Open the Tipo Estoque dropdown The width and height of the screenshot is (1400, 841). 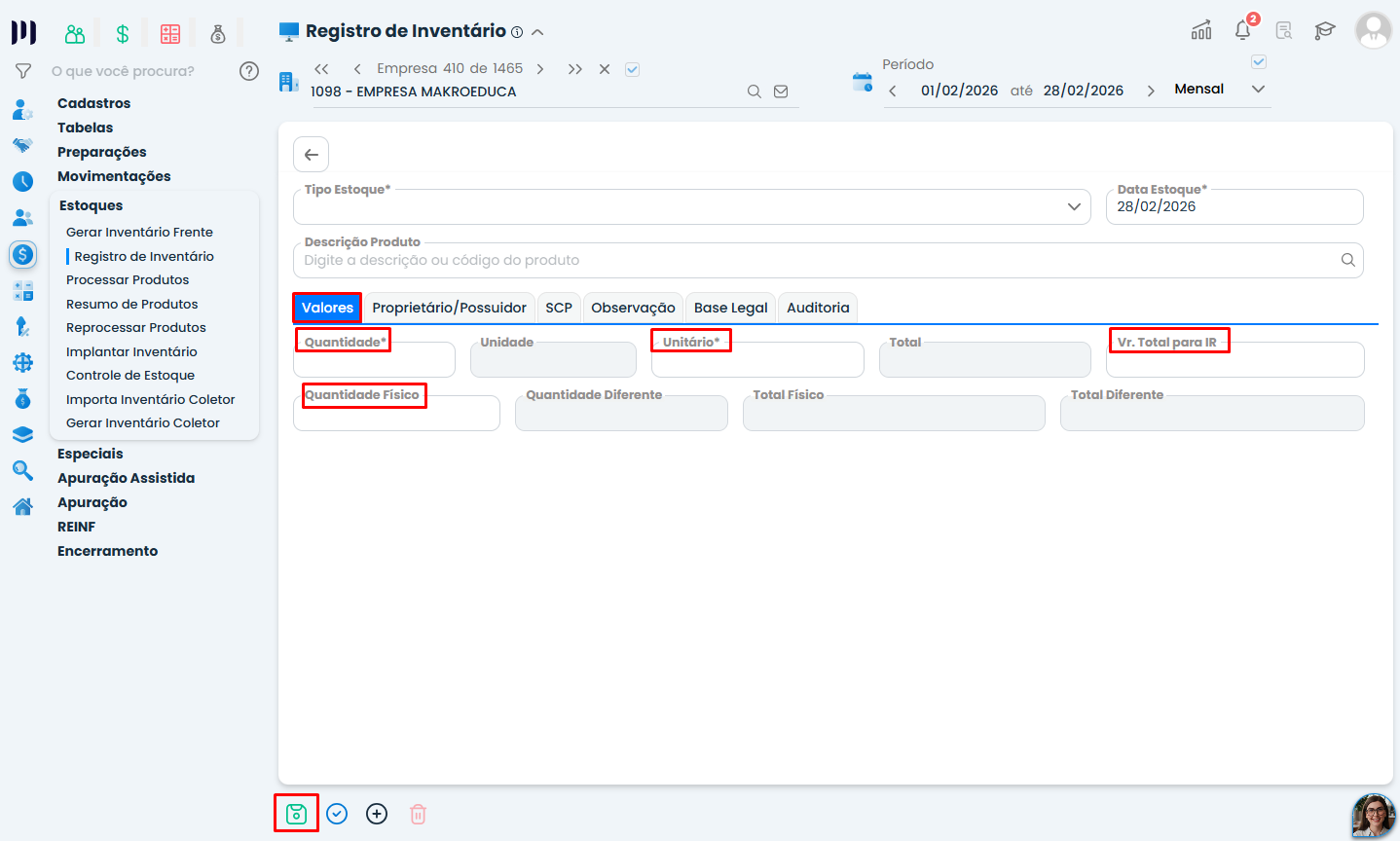pos(692,206)
